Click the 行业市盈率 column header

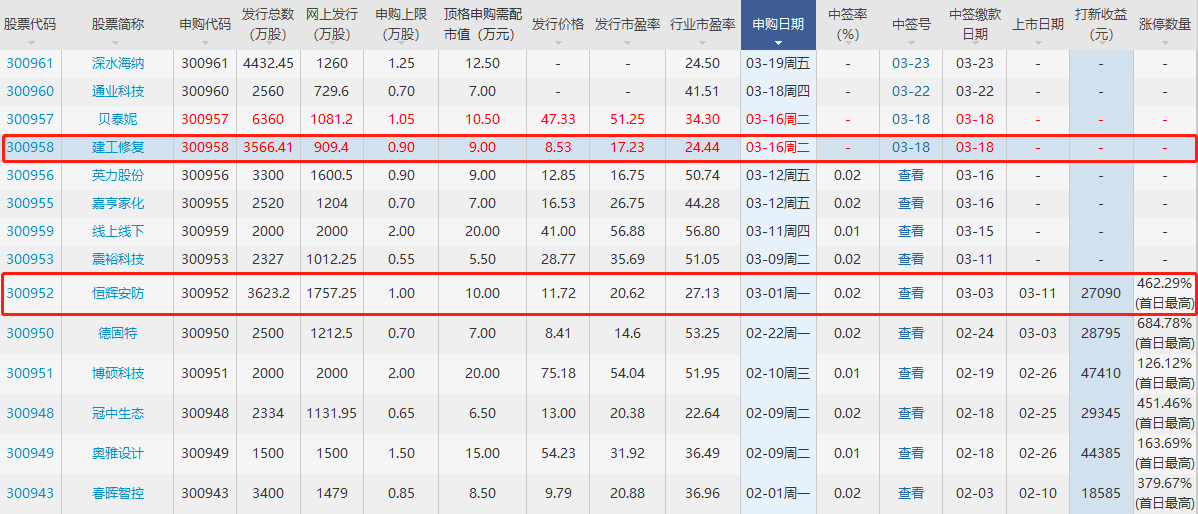pyautogui.click(x=702, y=24)
